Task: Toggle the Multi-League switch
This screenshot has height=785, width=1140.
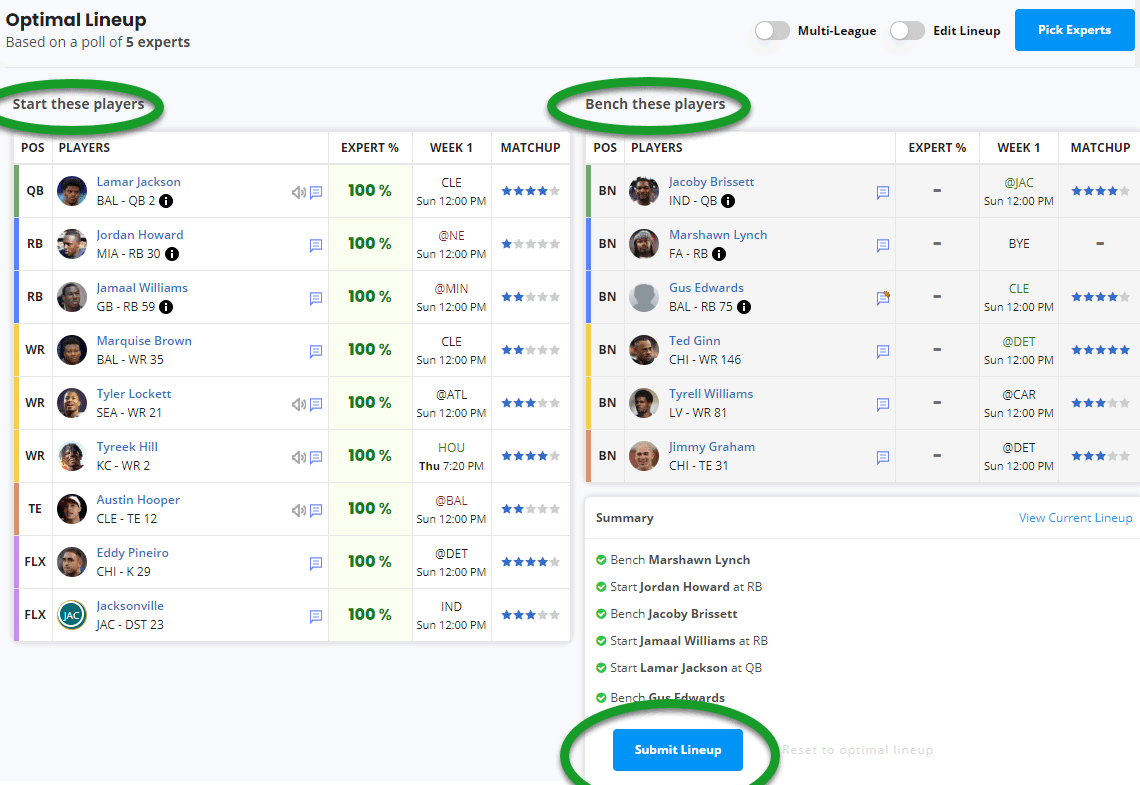Action: (x=772, y=31)
